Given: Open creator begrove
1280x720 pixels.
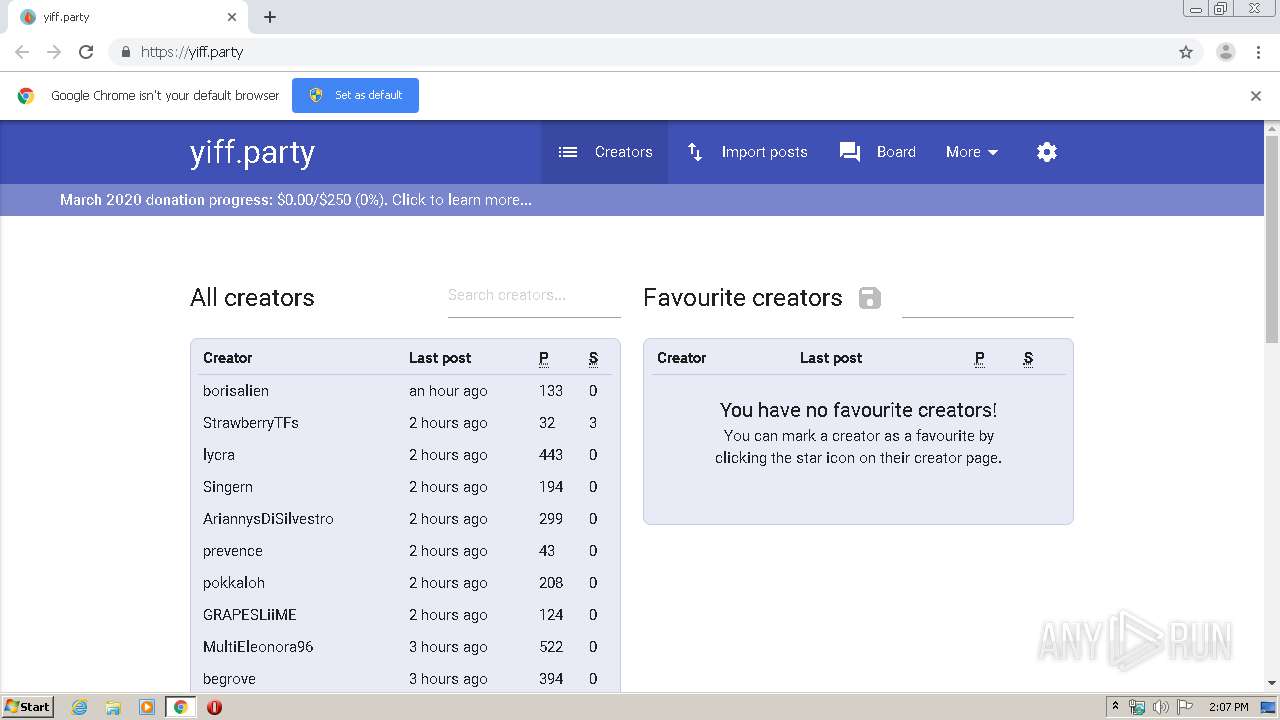Looking at the screenshot, I should click(229, 679).
